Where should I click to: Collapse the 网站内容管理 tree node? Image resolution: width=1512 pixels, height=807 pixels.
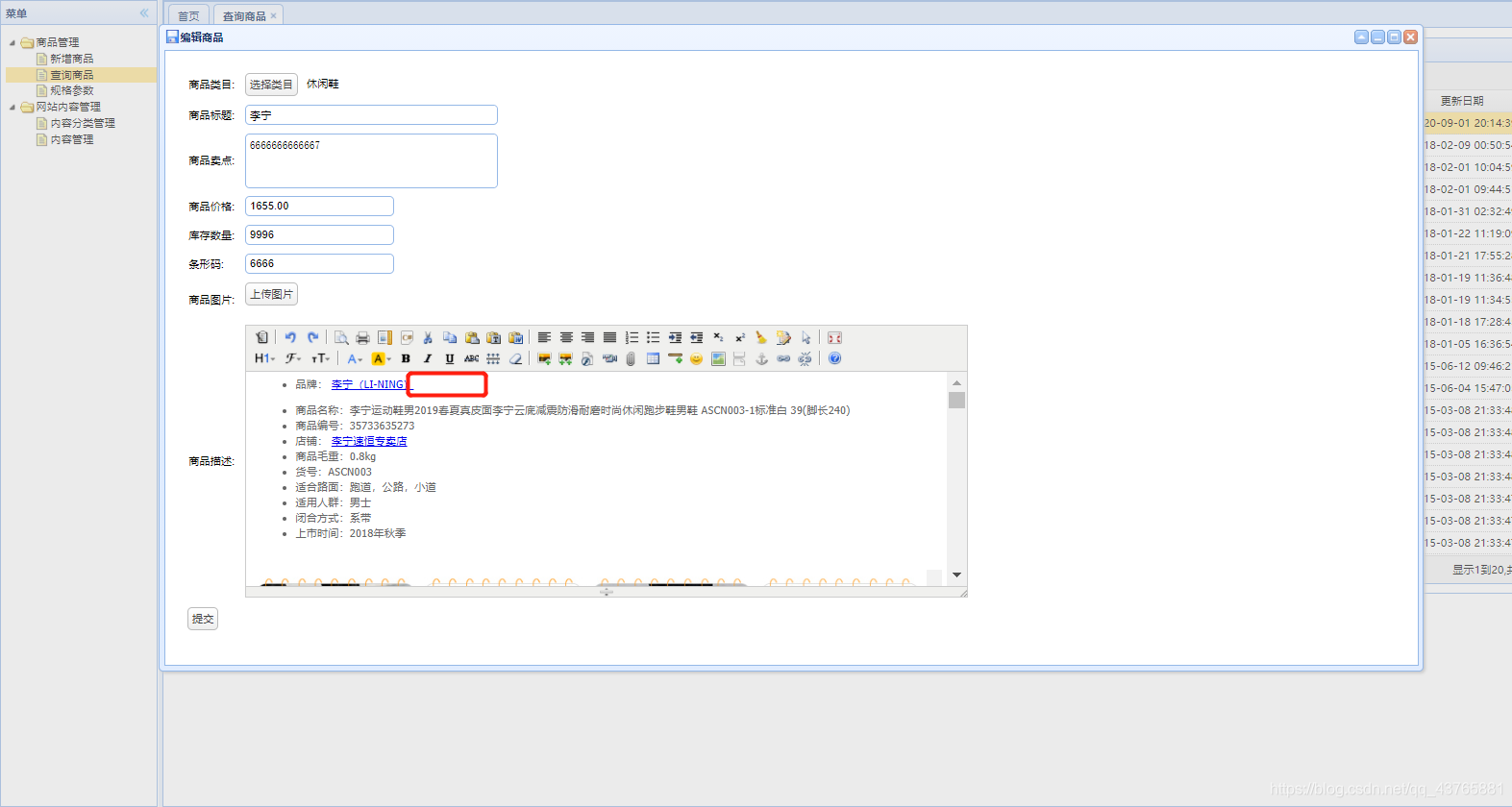click(x=12, y=107)
